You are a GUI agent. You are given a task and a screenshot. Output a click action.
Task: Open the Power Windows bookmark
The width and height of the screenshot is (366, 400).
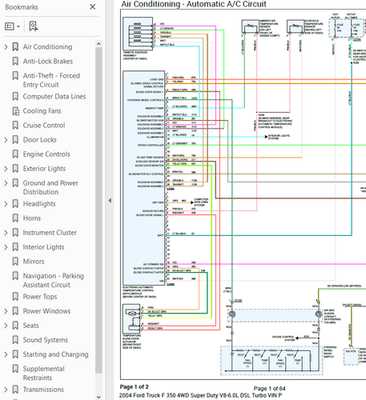tap(46, 311)
